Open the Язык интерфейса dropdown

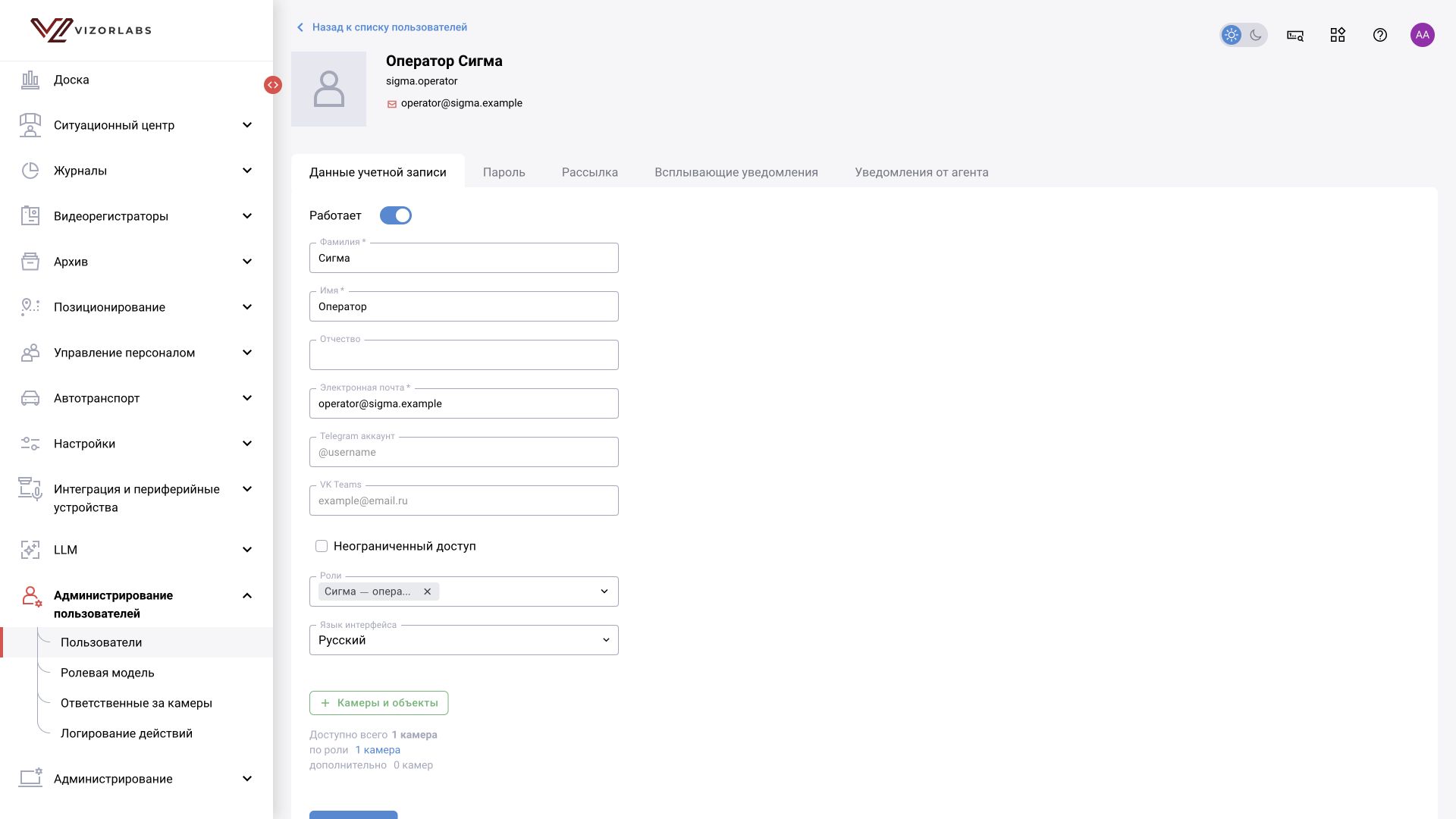pyautogui.click(x=464, y=640)
